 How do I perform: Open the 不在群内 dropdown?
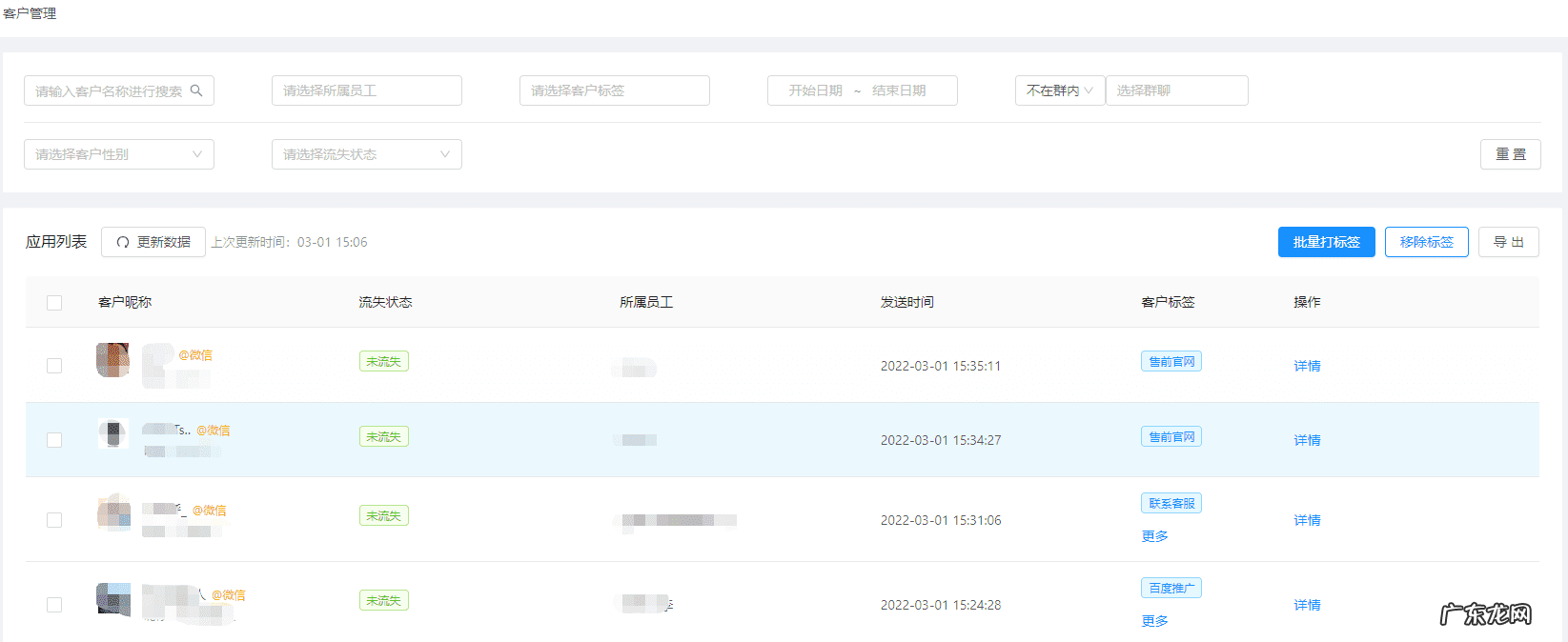click(x=1060, y=90)
